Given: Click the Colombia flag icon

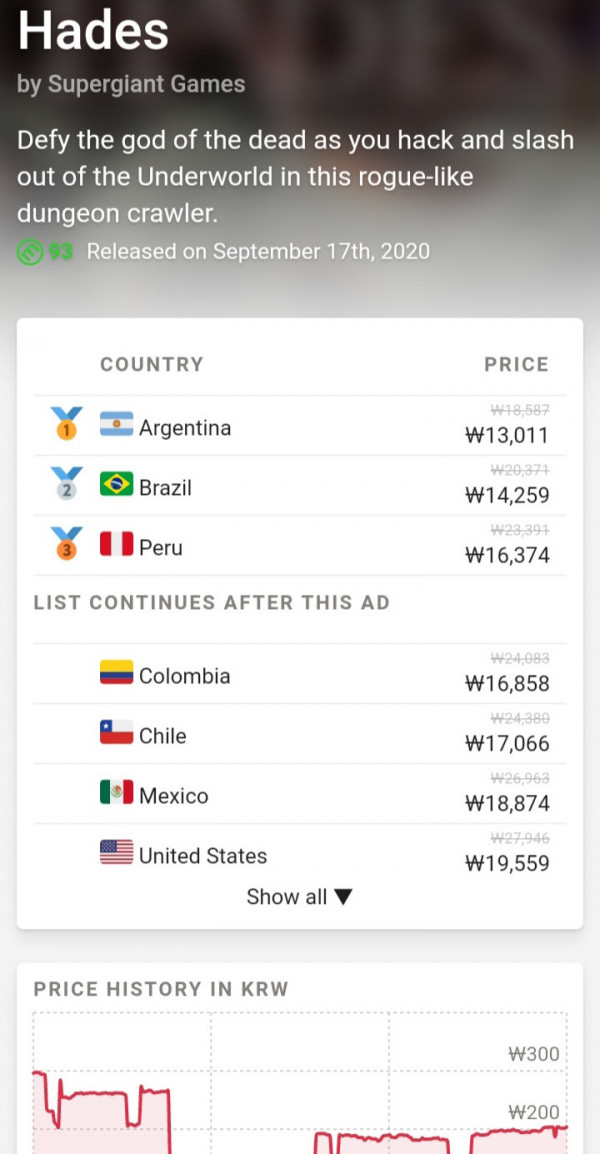Looking at the screenshot, I should coord(116,672).
